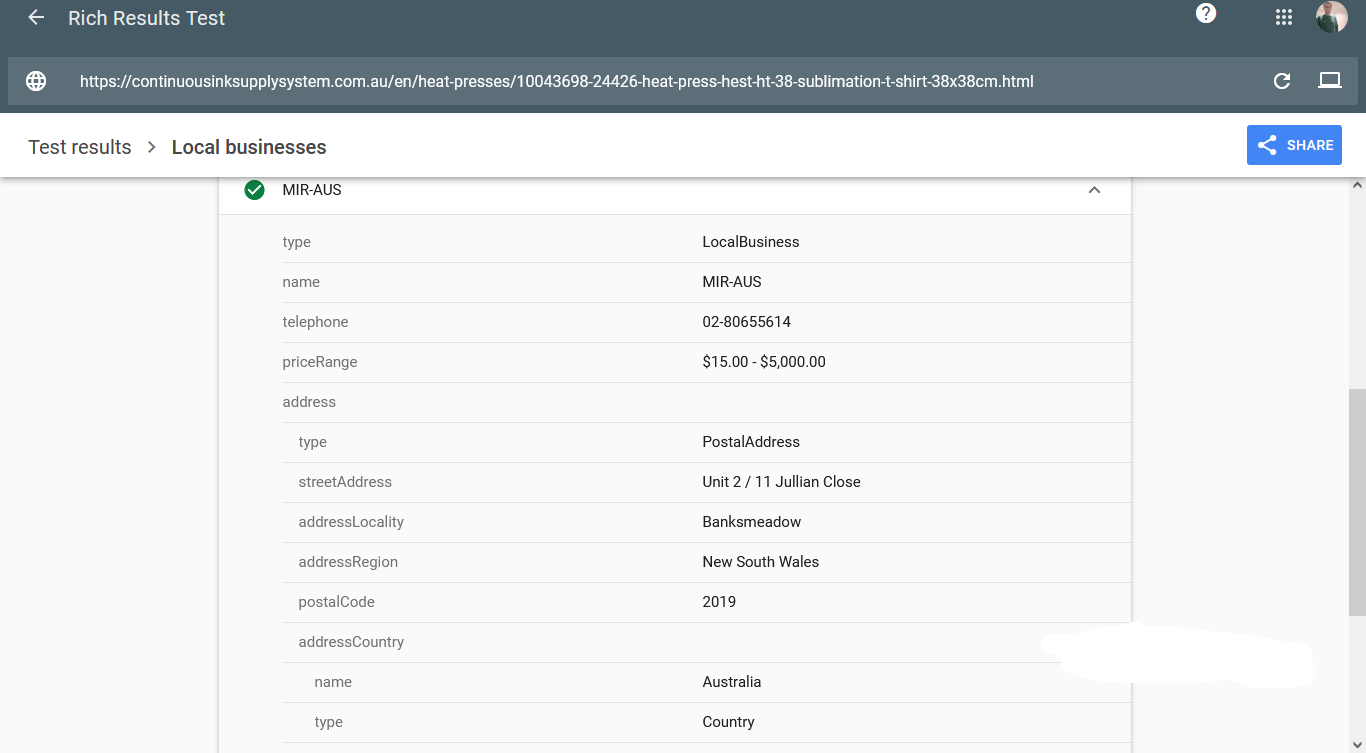The height and width of the screenshot is (753, 1366).
Task: Click the priceRange property label
Action: point(320,362)
